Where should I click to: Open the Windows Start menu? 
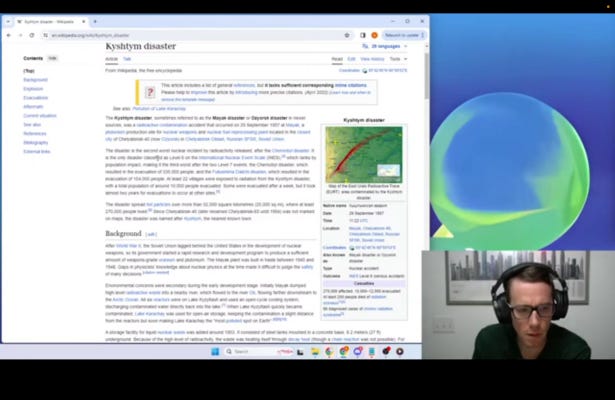point(215,351)
